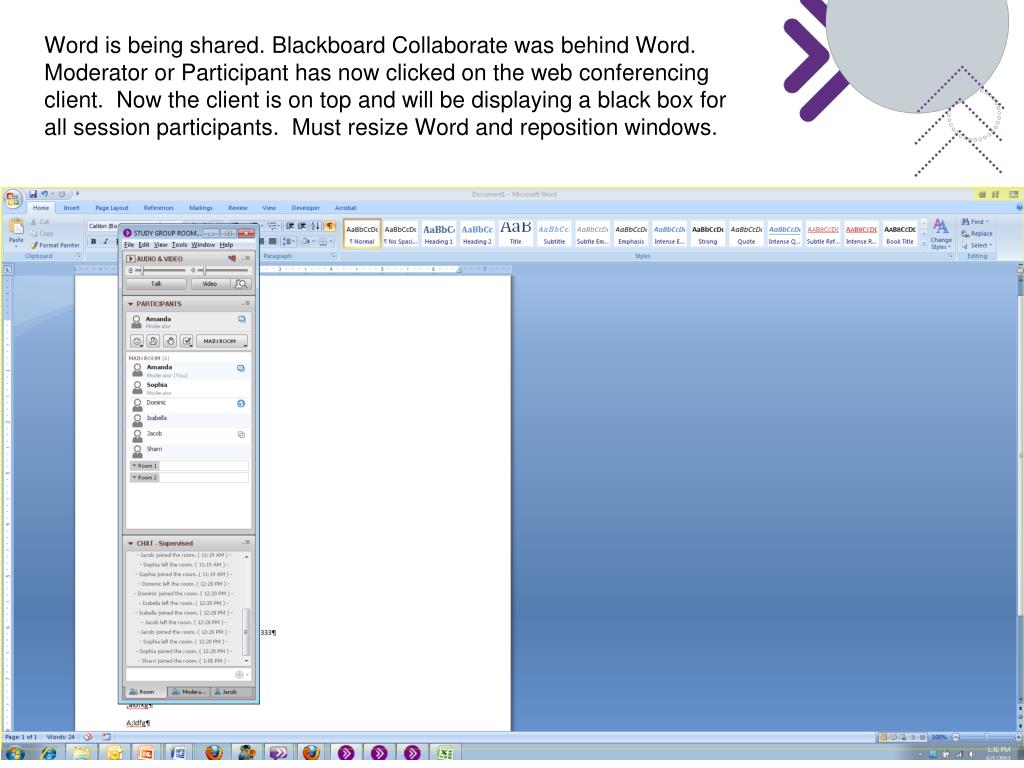
Task: Click the step away icon in Participants
Action: pyautogui.click(x=153, y=342)
